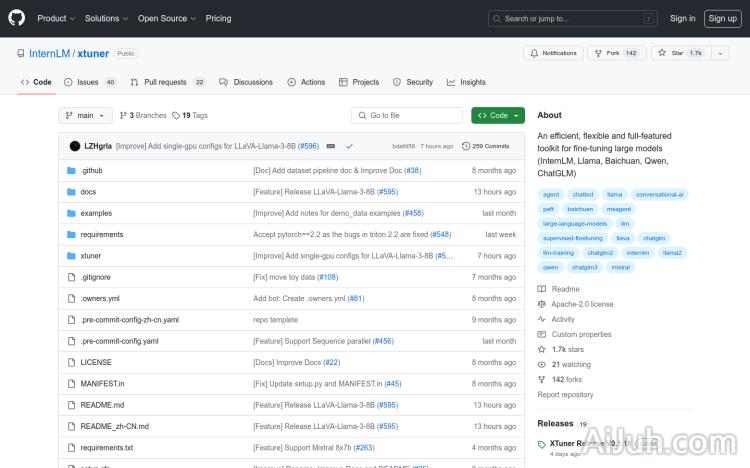750x468 pixels.
Task: Open the Issues tab
Action: pos(89,82)
